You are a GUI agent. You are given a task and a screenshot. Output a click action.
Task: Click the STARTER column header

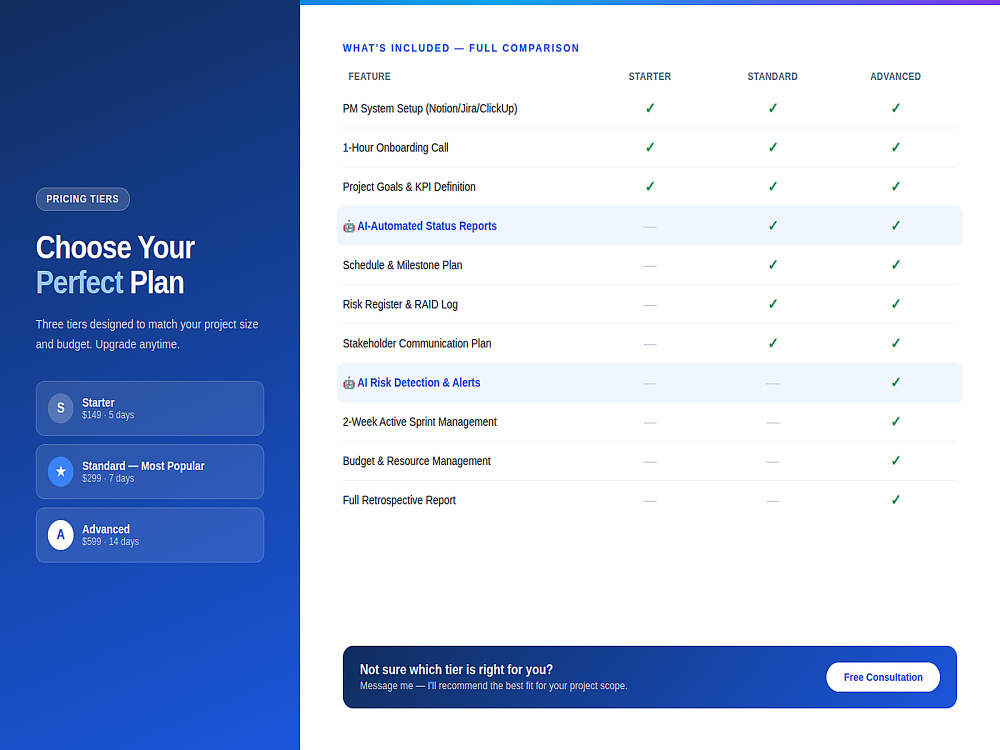coord(650,77)
